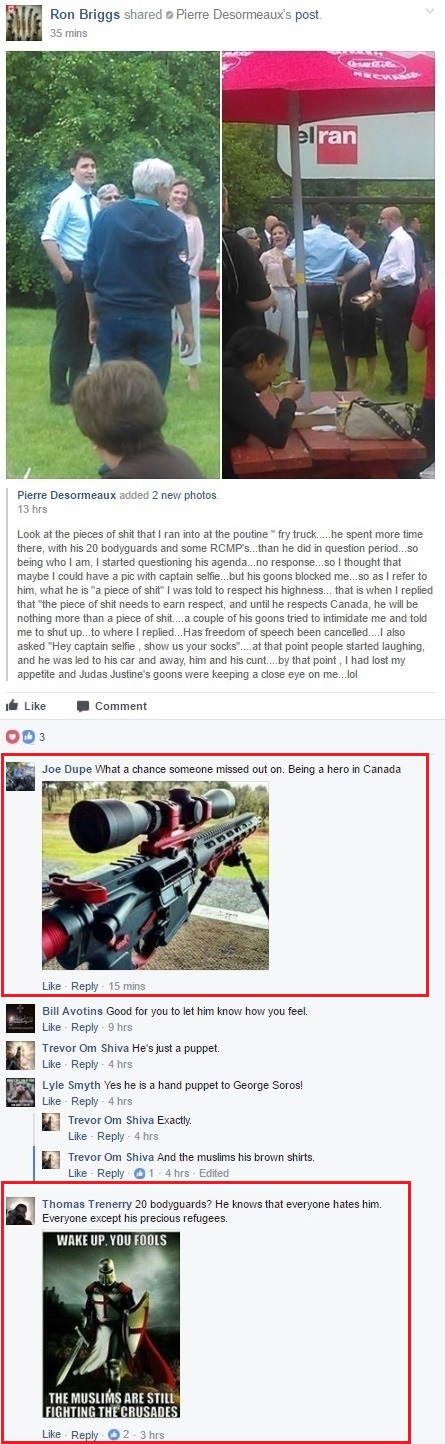Click Bill Avotins' avatar thumbnail

coord(20,1018)
